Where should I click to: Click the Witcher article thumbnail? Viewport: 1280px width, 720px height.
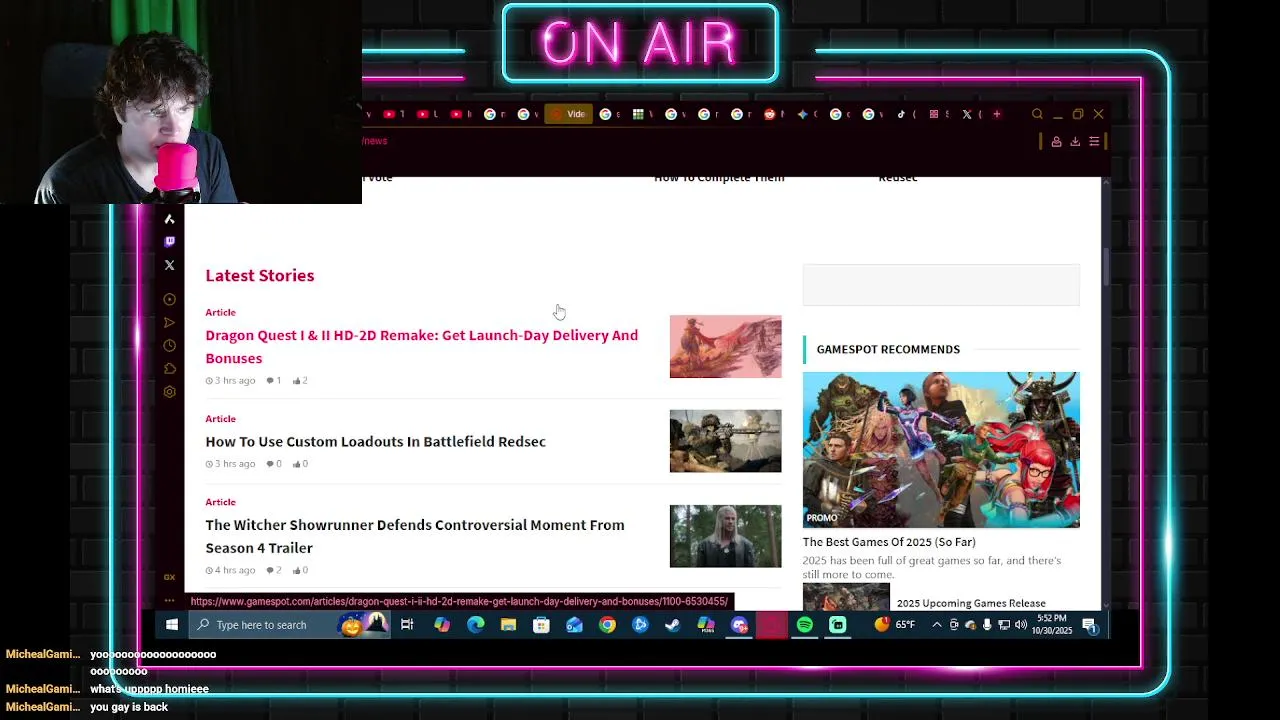coord(725,536)
